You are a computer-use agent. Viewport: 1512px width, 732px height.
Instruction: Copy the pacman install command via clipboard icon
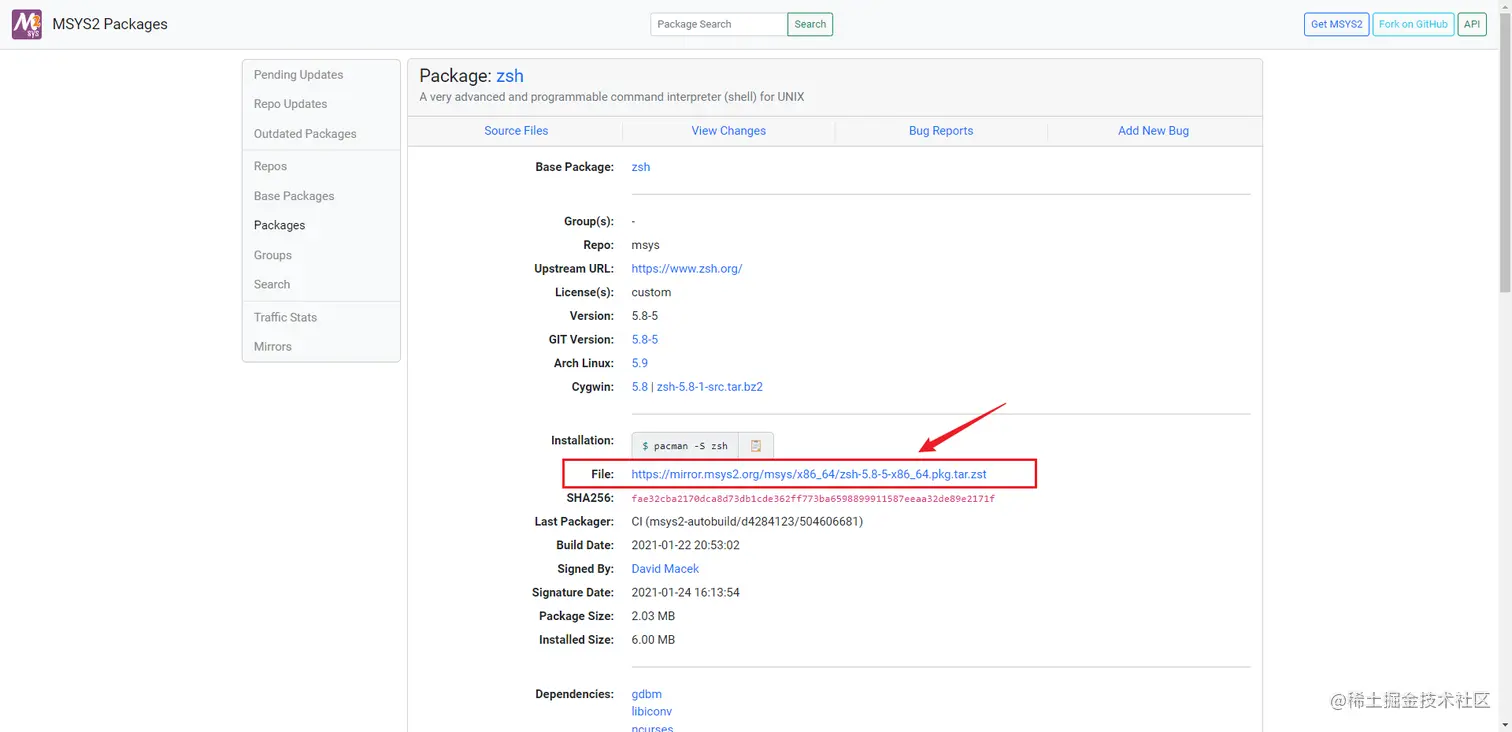(756, 446)
